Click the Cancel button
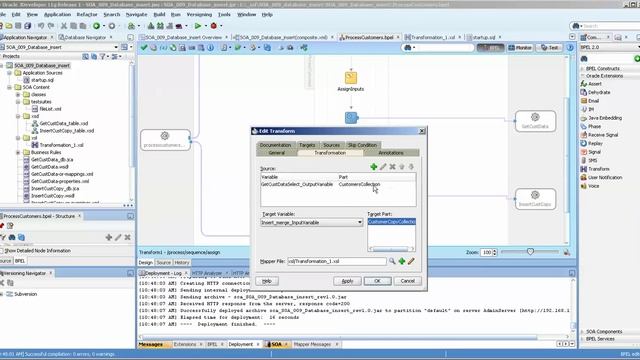 [x=407, y=281]
